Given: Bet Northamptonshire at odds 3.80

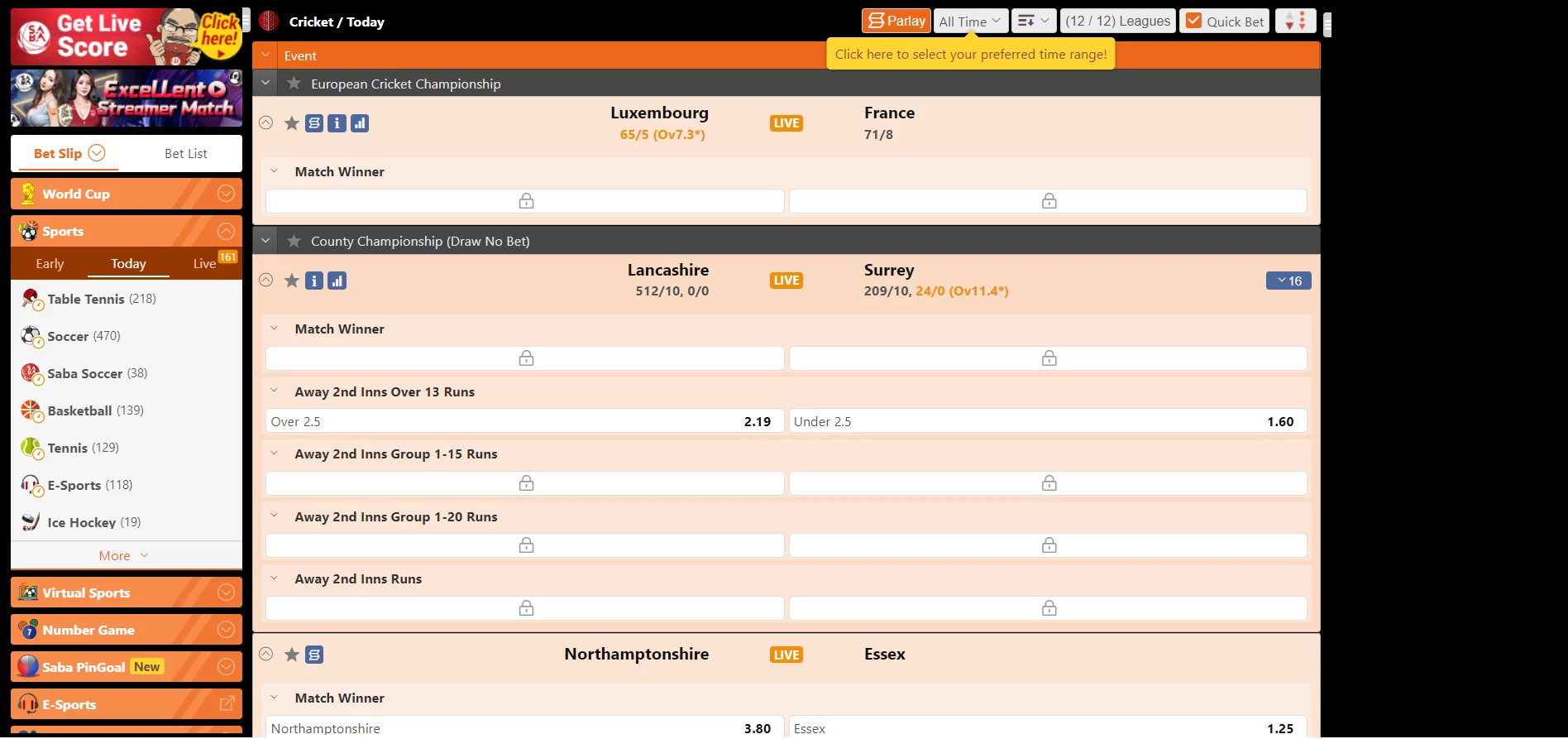Looking at the screenshot, I should (524, 728).
